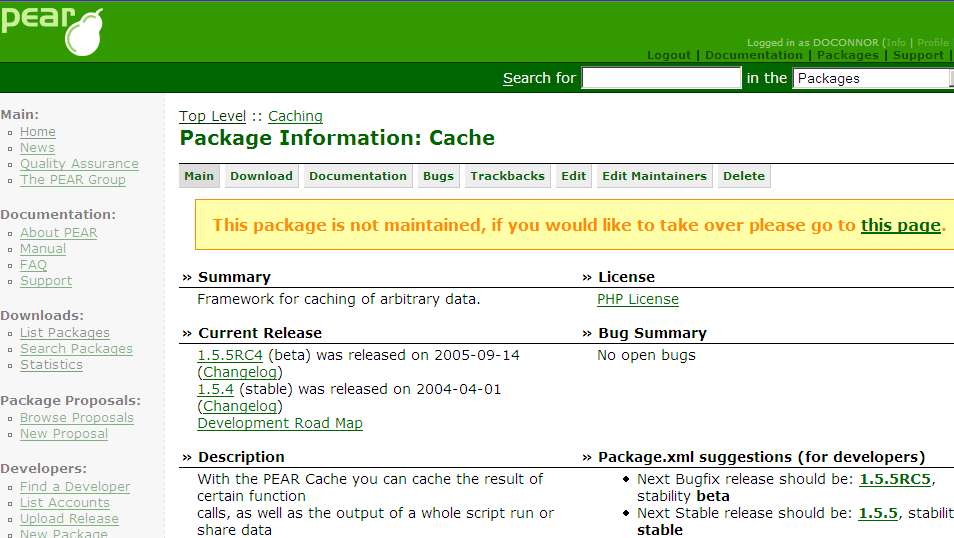The height and width of the screenshot is (538, 954).
Task: Open Browse Proposals sidebar link
Action: coord(77,418)
